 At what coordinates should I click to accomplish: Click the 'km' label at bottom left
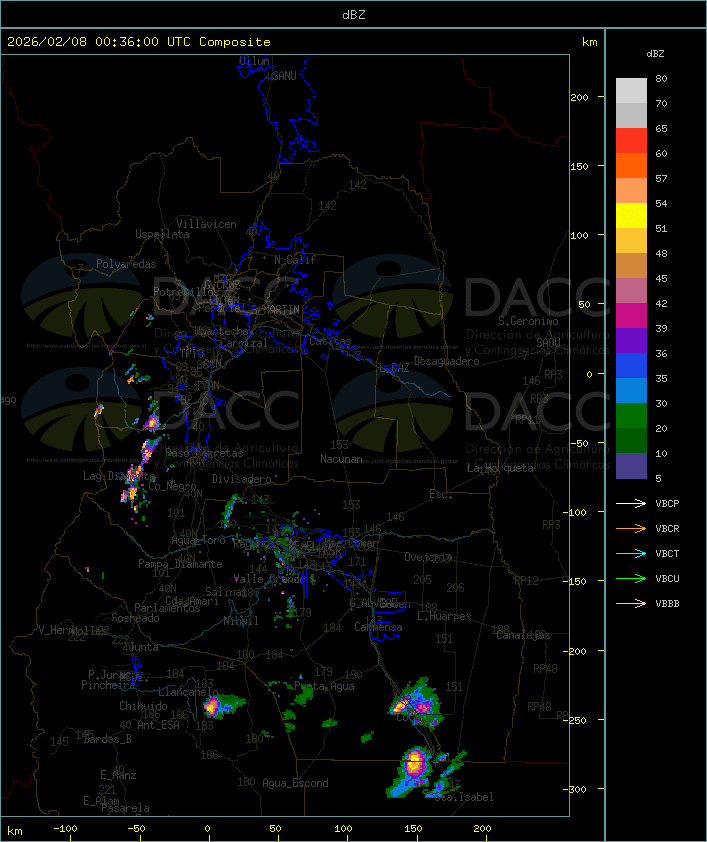[x=14, y=831]
